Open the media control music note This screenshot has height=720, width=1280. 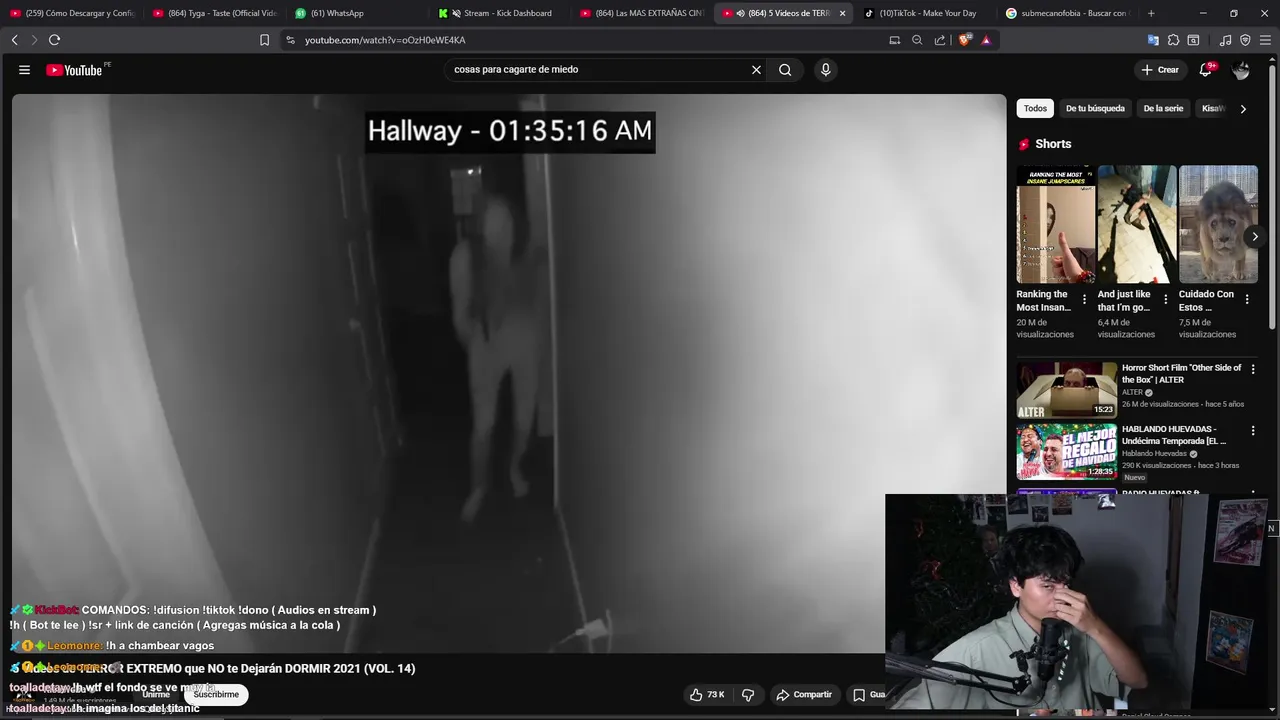click(x=1225, y=40)
